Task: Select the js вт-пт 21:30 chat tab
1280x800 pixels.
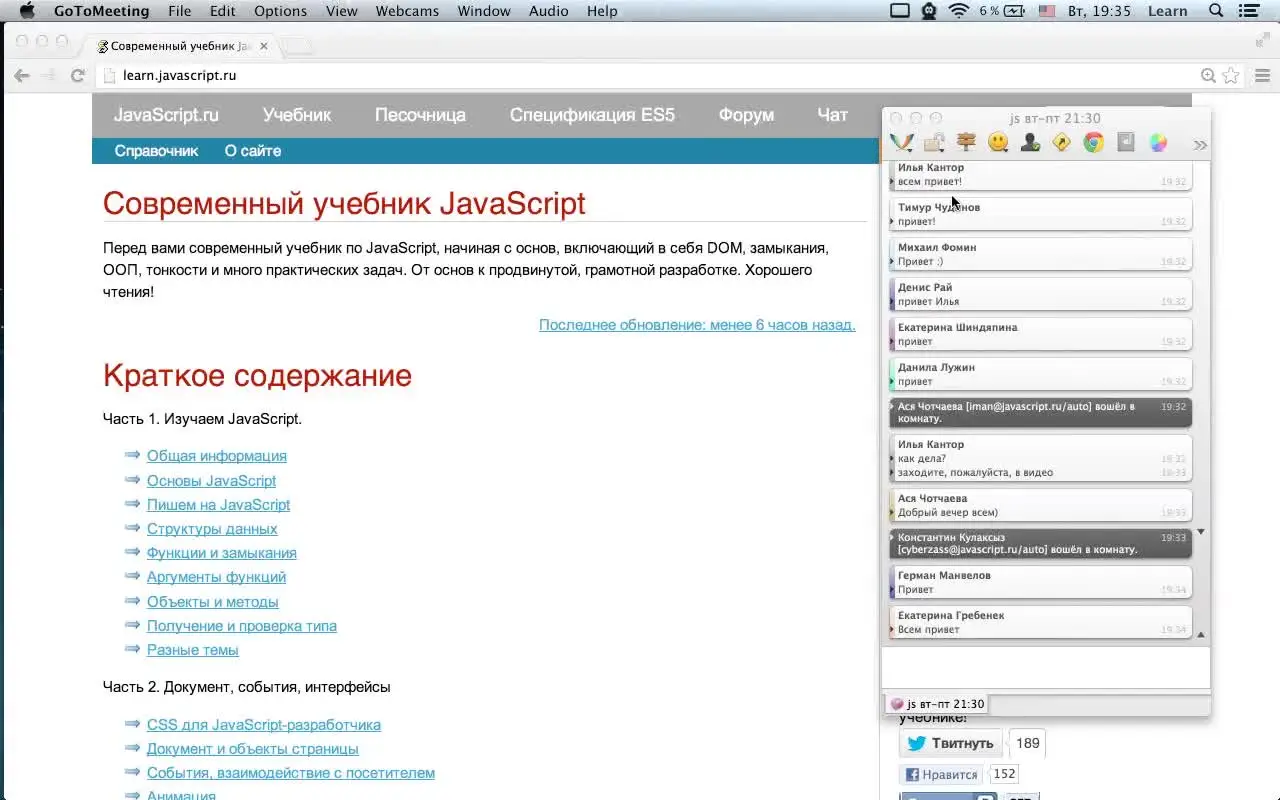Action: point(936,704)
